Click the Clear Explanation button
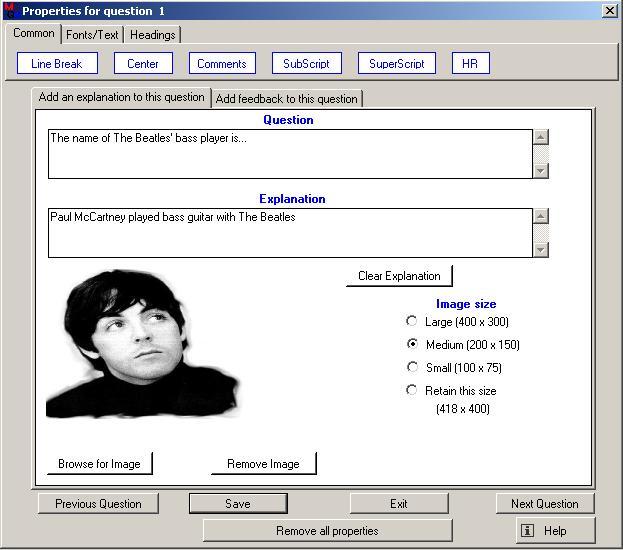The width and height of the screenshot is (623, 550). [x=399, y=276]
